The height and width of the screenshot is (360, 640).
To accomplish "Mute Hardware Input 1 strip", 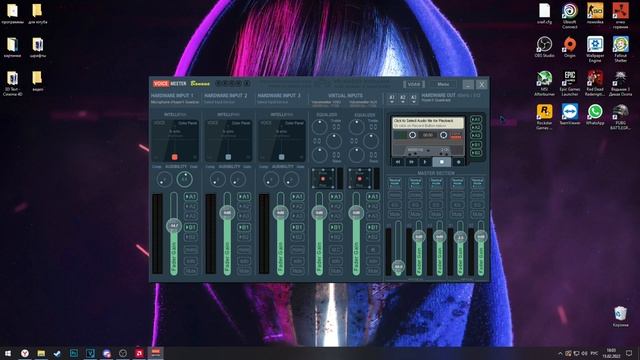I will point(191,271).
